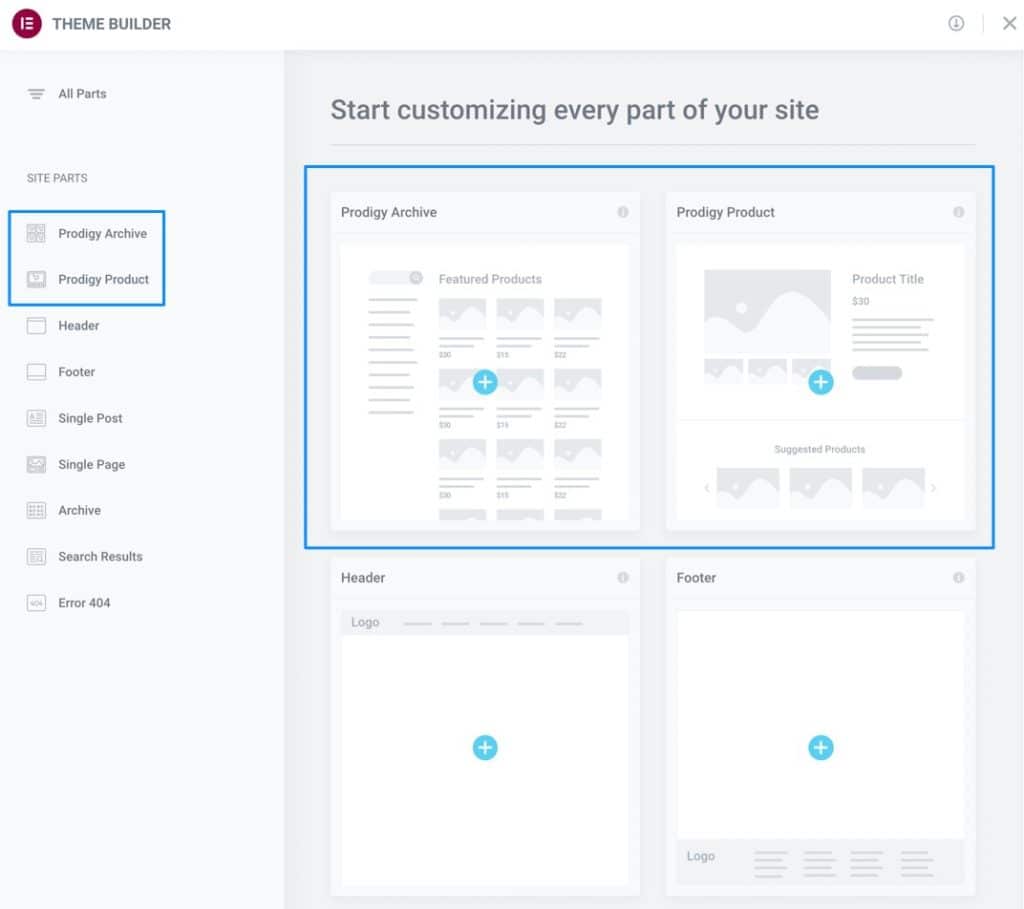Screen dimensions: 1024x909
Task: Click the Search Results sidebar icon
Action: coord(36,556)
